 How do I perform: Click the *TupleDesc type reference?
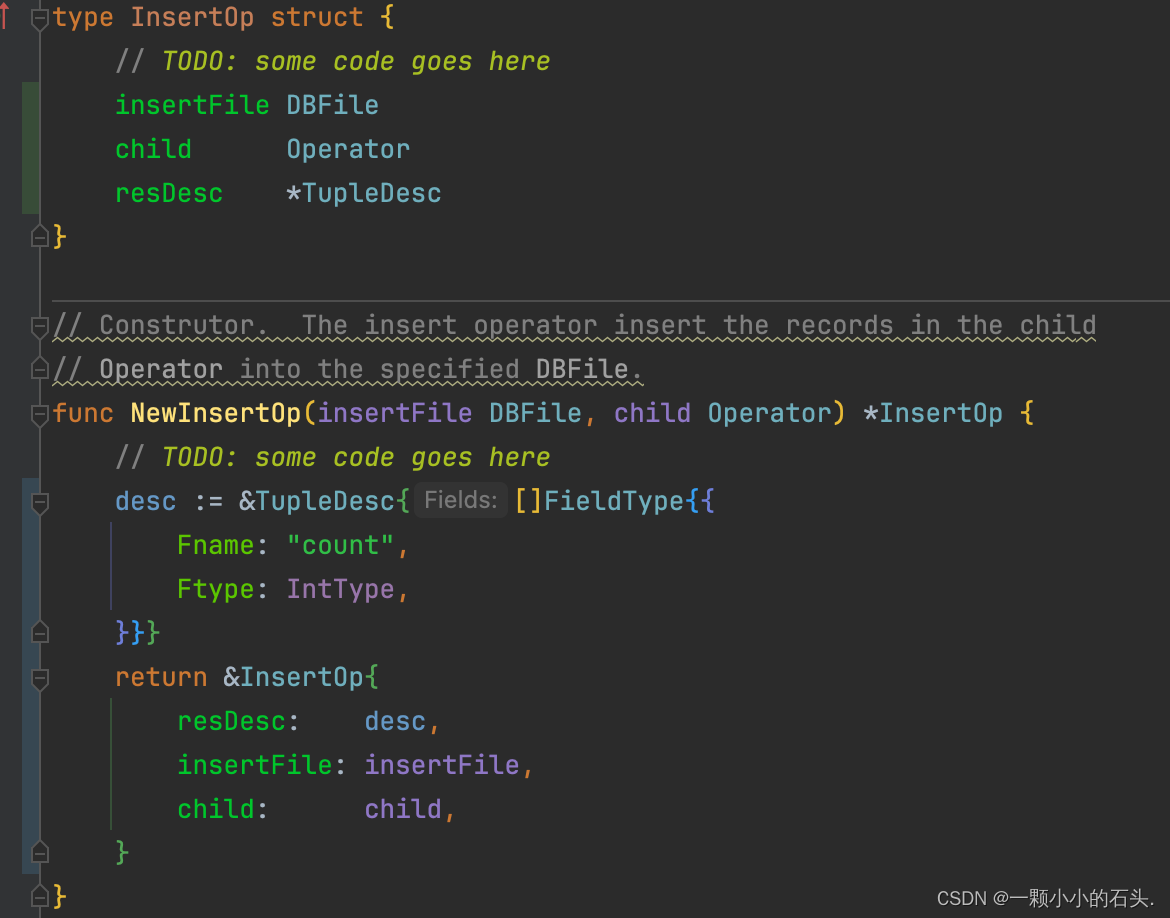363,193
